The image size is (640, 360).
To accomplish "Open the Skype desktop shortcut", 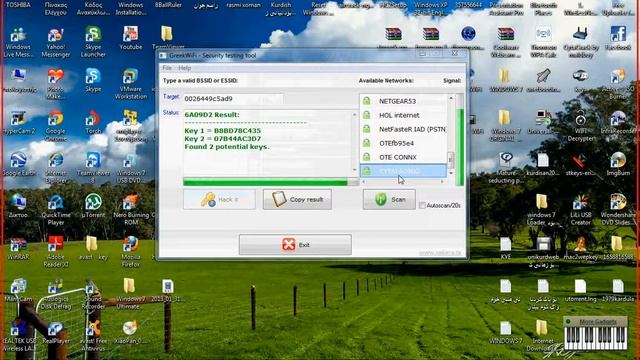I will pos(93,80).
